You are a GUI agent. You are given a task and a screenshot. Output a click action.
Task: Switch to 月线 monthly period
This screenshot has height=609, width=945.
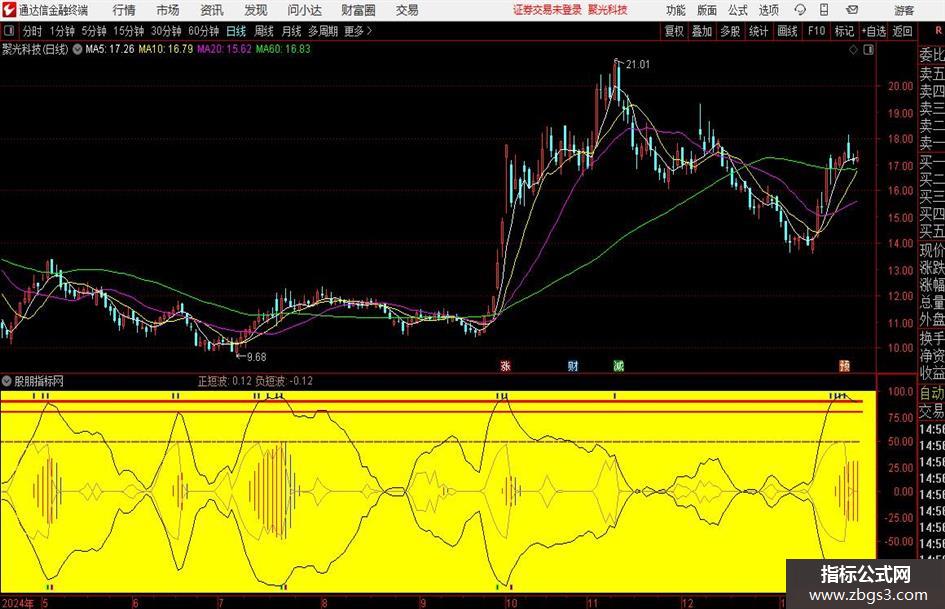pos(292,31)
